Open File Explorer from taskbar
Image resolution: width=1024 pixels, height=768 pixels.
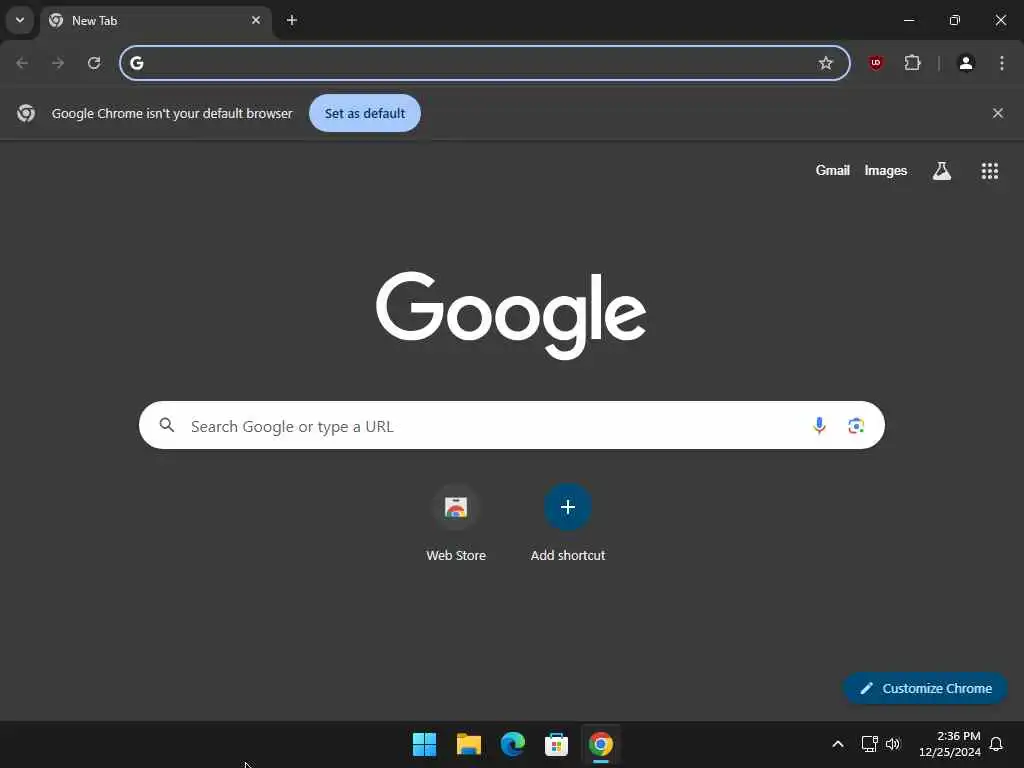468,744
